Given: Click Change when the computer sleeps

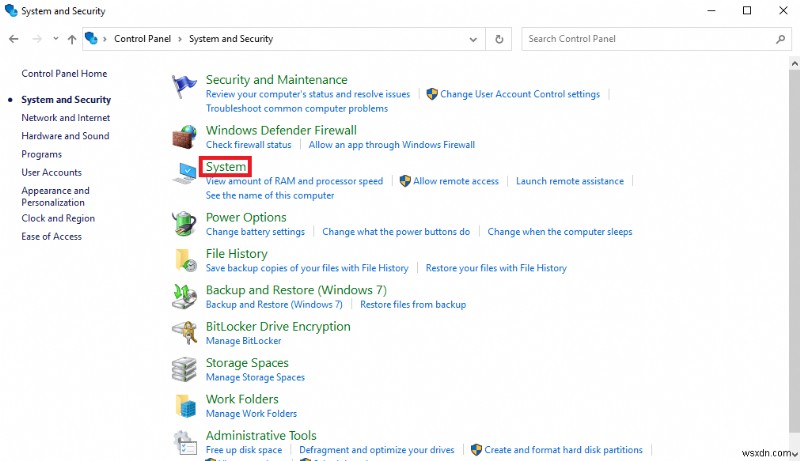Looking at the screenshot, I should 560,232.
